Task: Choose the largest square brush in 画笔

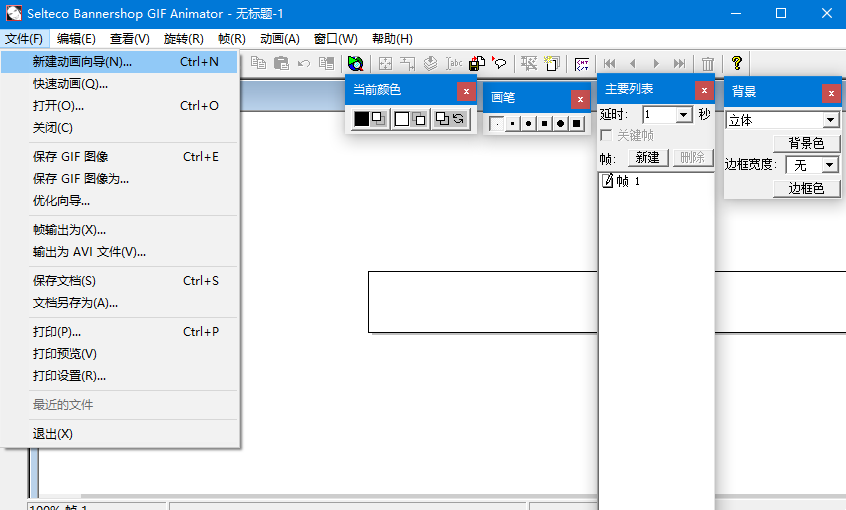Action: tap(577, 124)
